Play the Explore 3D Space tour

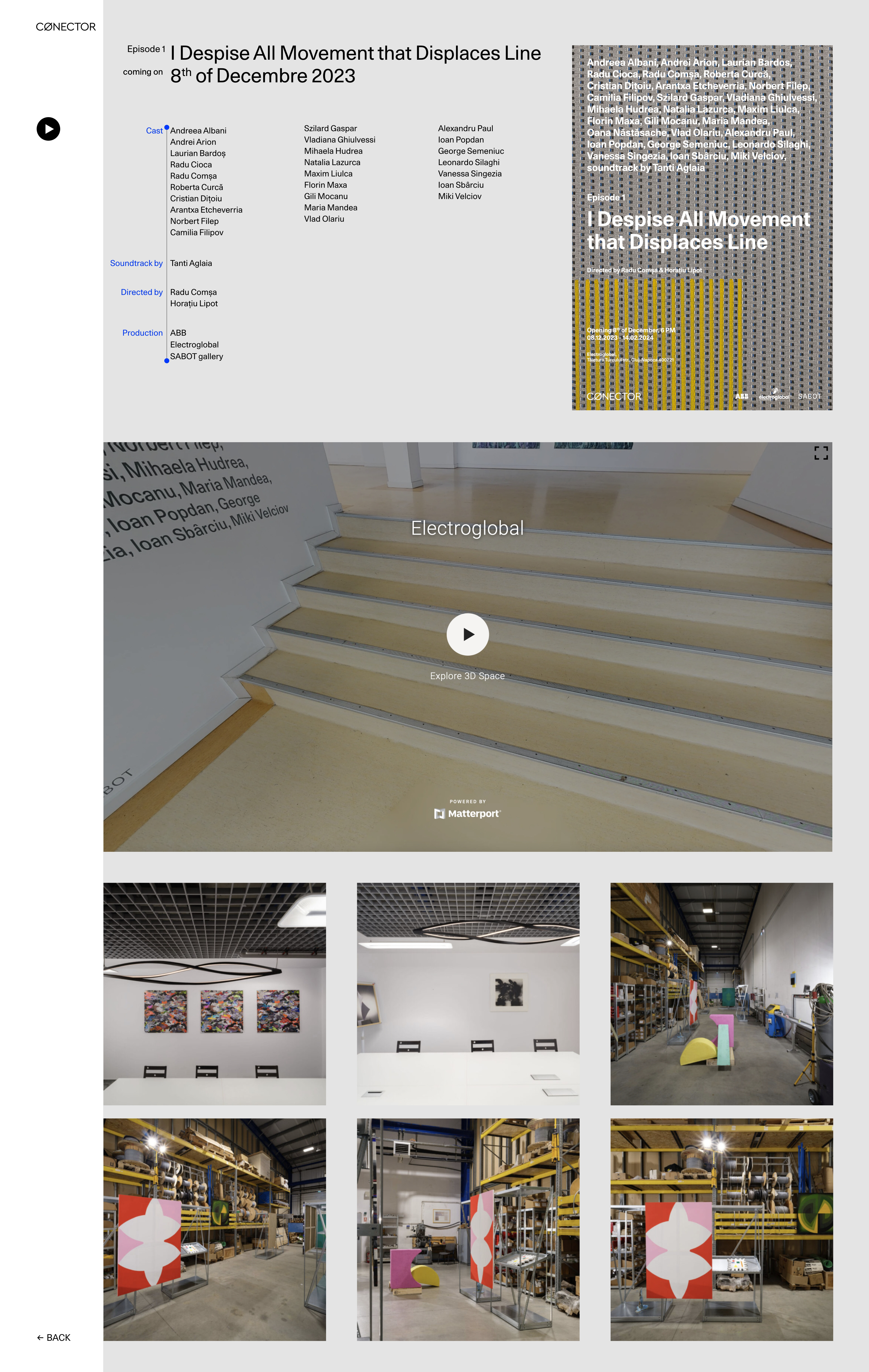click(x=468, y=634)
